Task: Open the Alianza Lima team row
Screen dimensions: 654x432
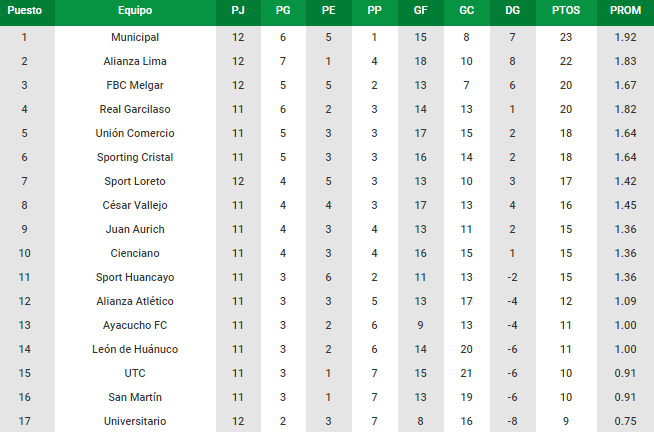Action: pyautogui.click(x=327, y=61)
